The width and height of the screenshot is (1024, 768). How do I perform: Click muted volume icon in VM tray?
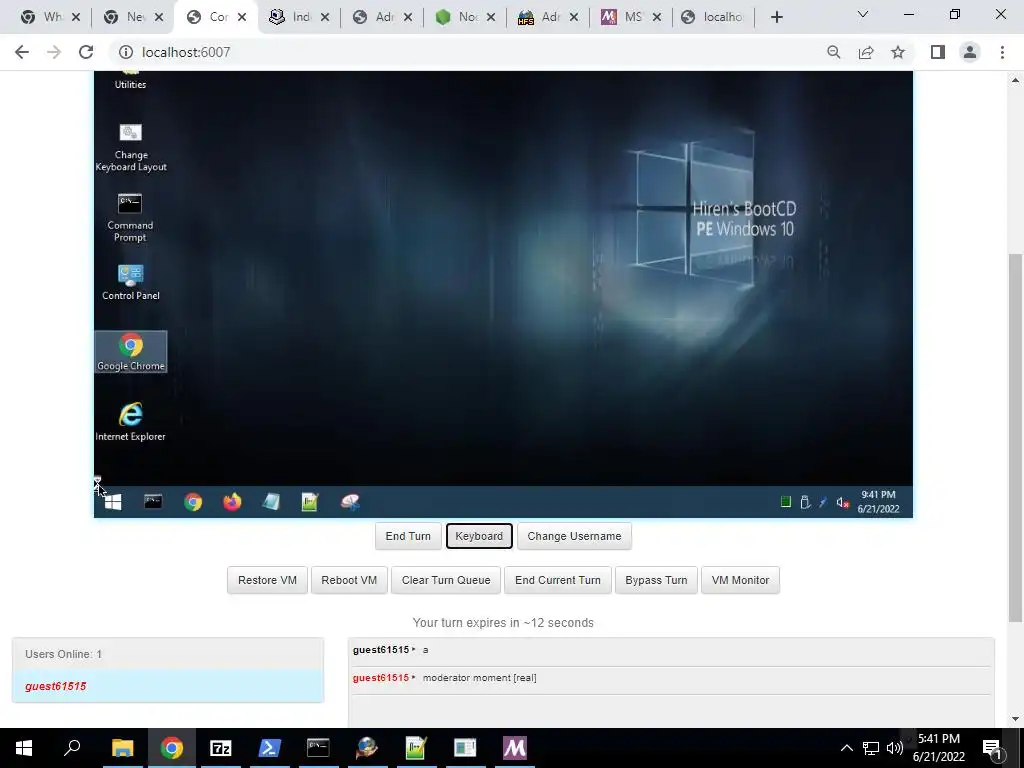click(842, 502)
